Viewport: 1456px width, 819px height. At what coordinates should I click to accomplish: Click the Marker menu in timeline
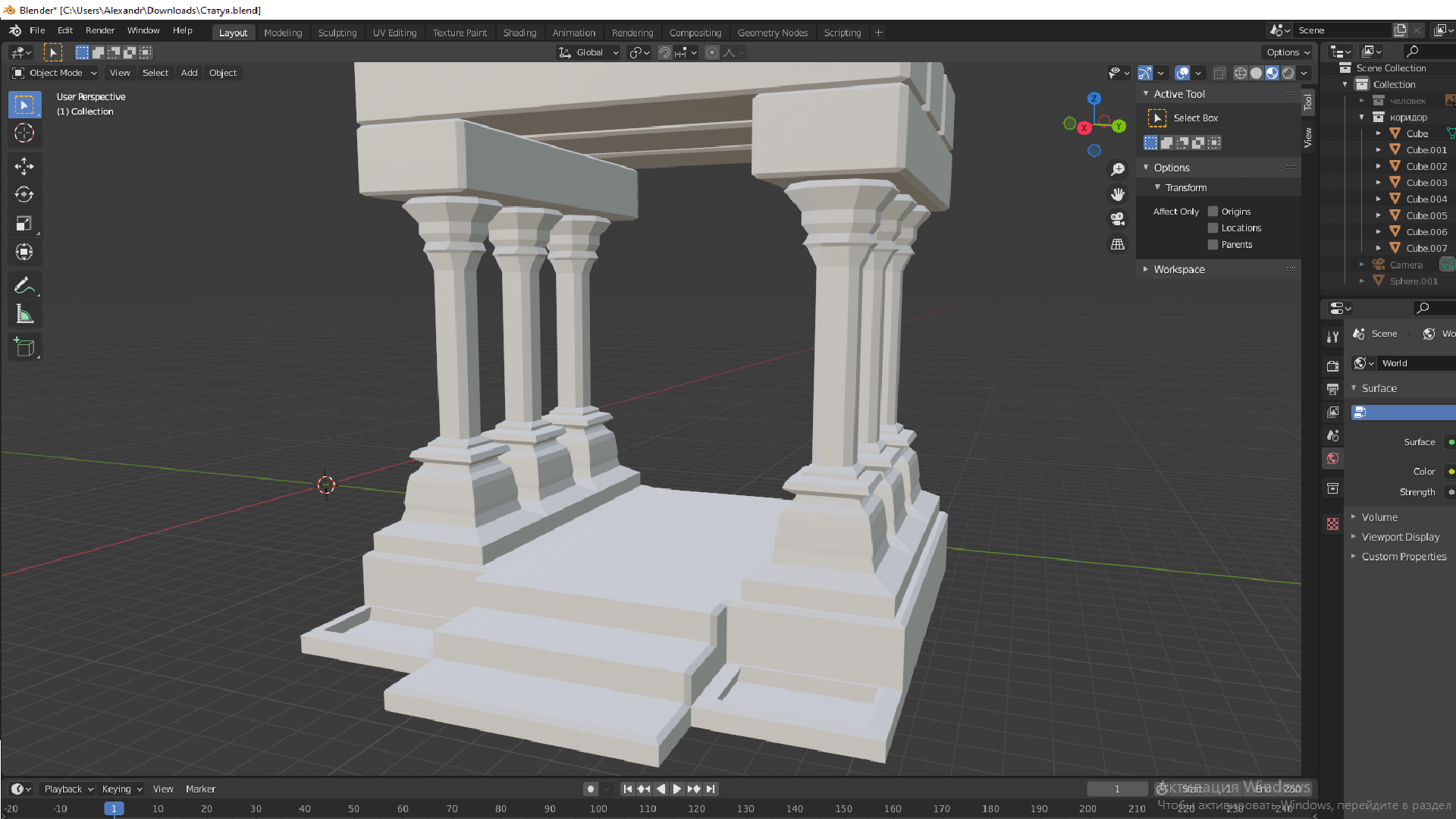[x=200, y=789]
